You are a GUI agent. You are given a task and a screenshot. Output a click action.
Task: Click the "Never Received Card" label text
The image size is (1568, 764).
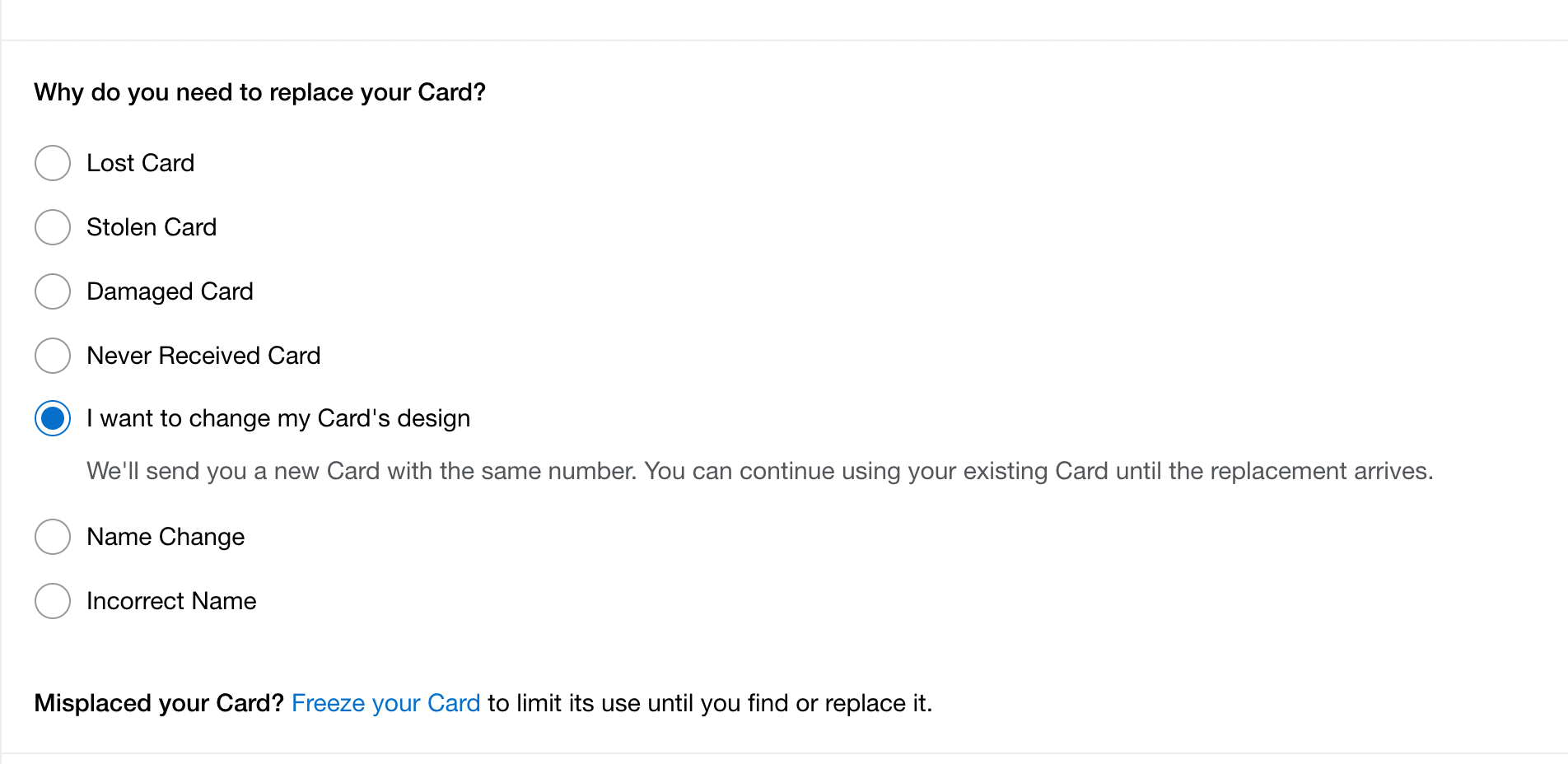[203, 356]
